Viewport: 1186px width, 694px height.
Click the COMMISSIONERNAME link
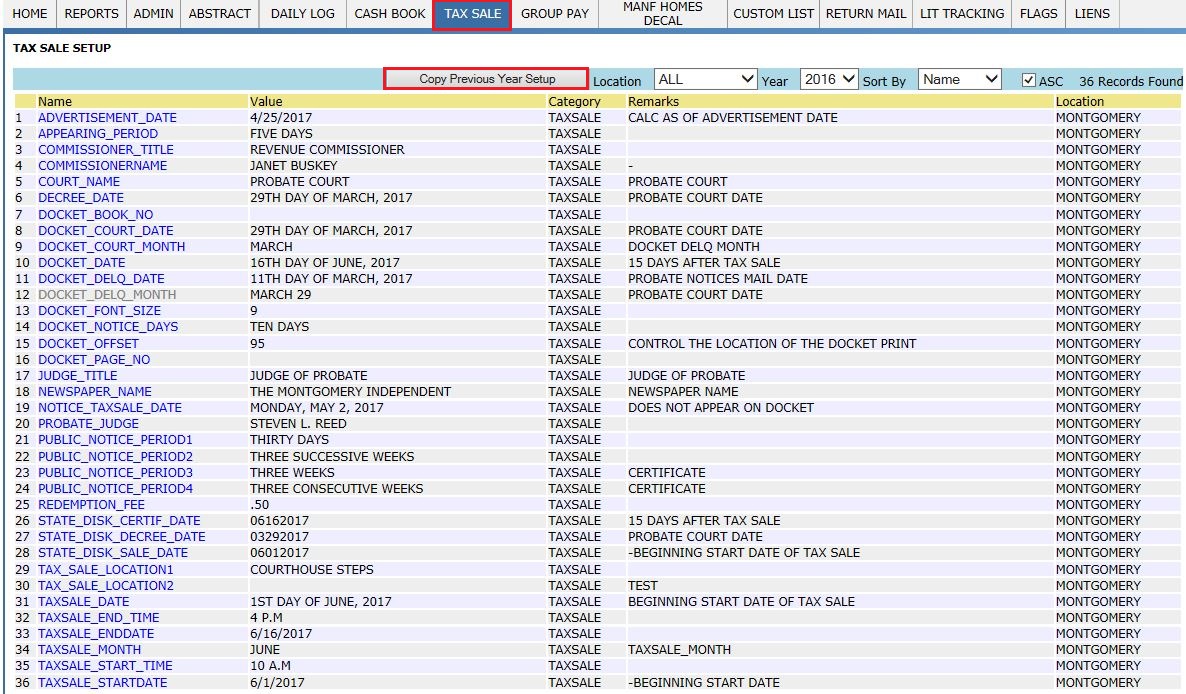[x=102, y=166]
